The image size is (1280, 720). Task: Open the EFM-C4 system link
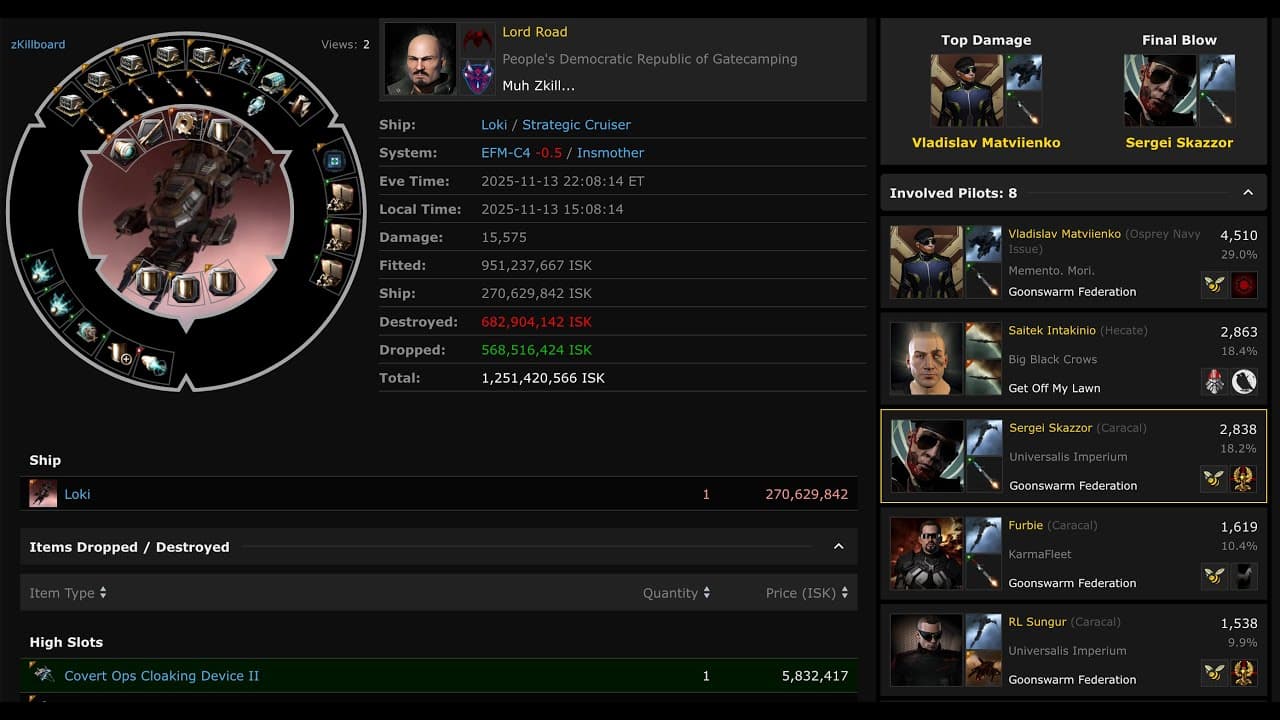505,153
